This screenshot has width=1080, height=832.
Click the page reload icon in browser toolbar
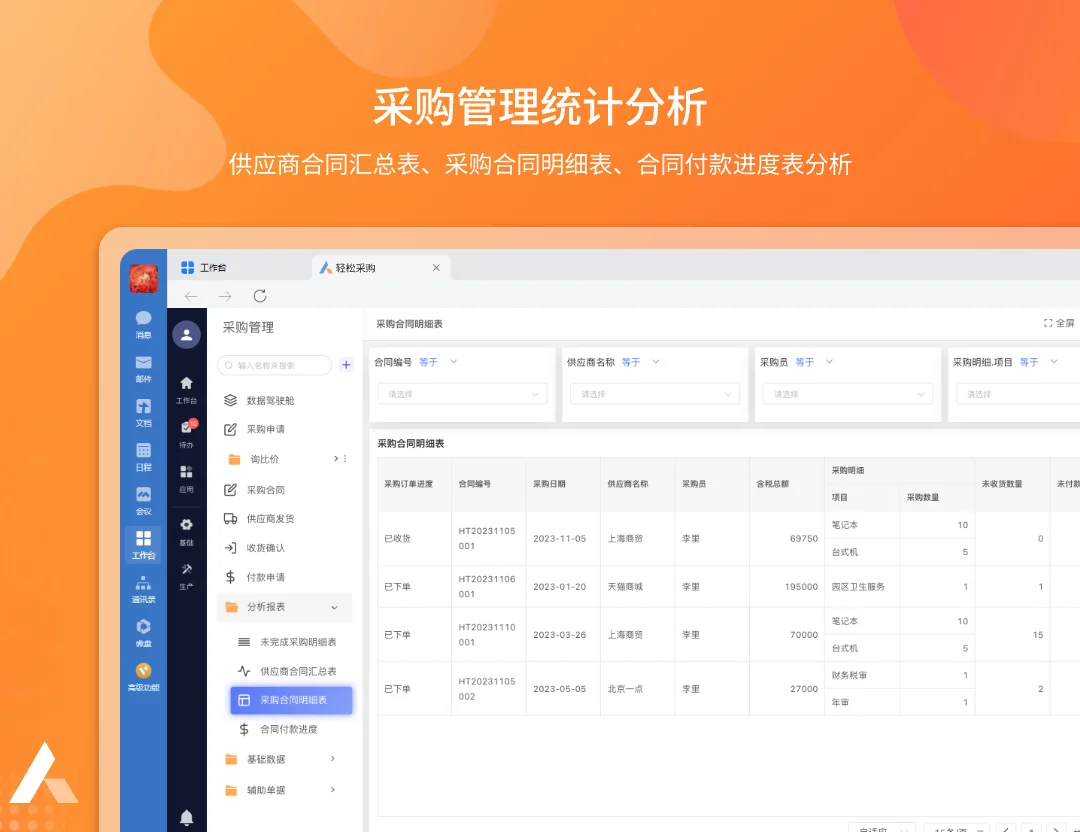pyautogui.click(x=259, y=296)
